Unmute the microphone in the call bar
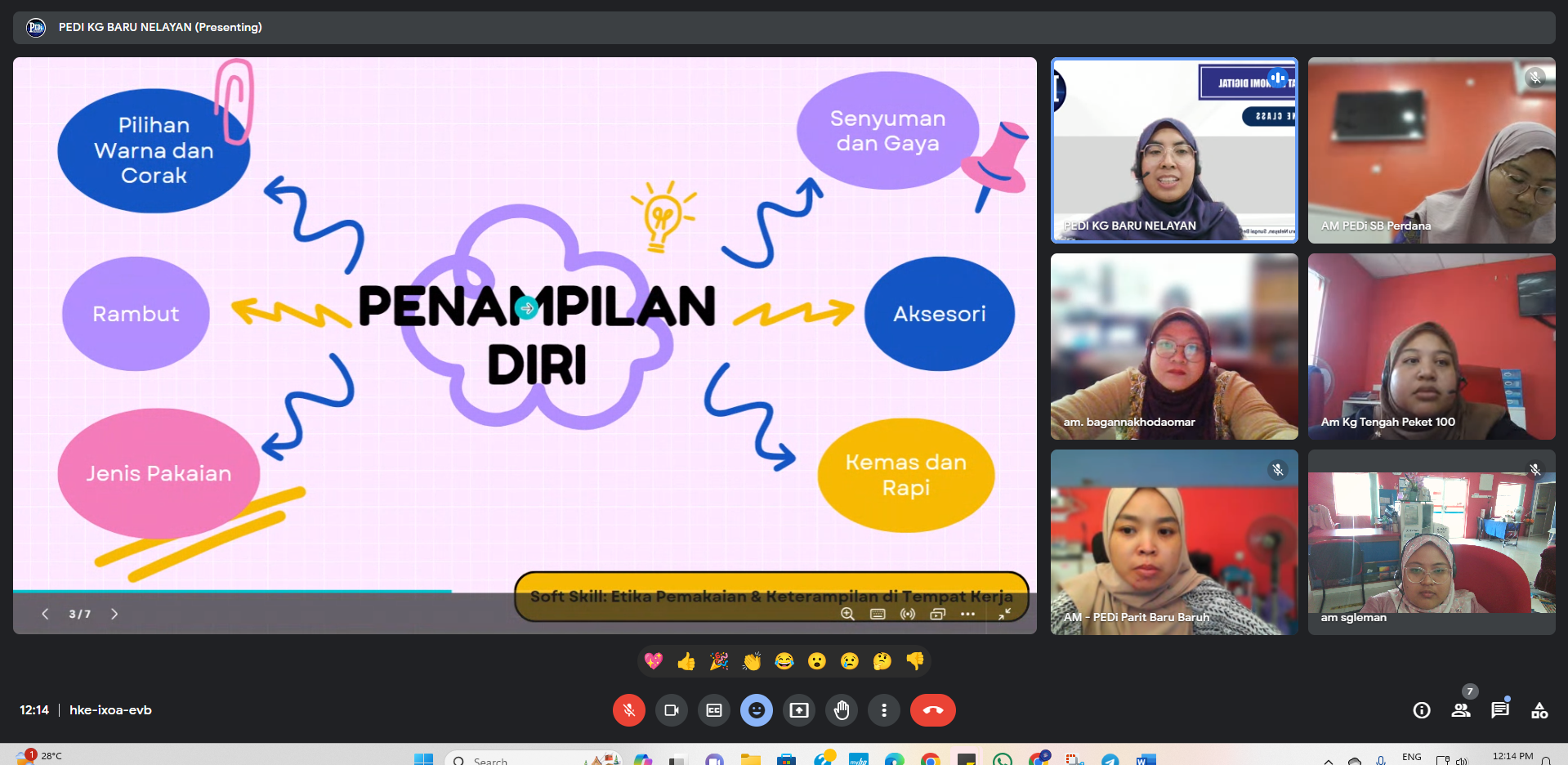 tap(628, 710)
